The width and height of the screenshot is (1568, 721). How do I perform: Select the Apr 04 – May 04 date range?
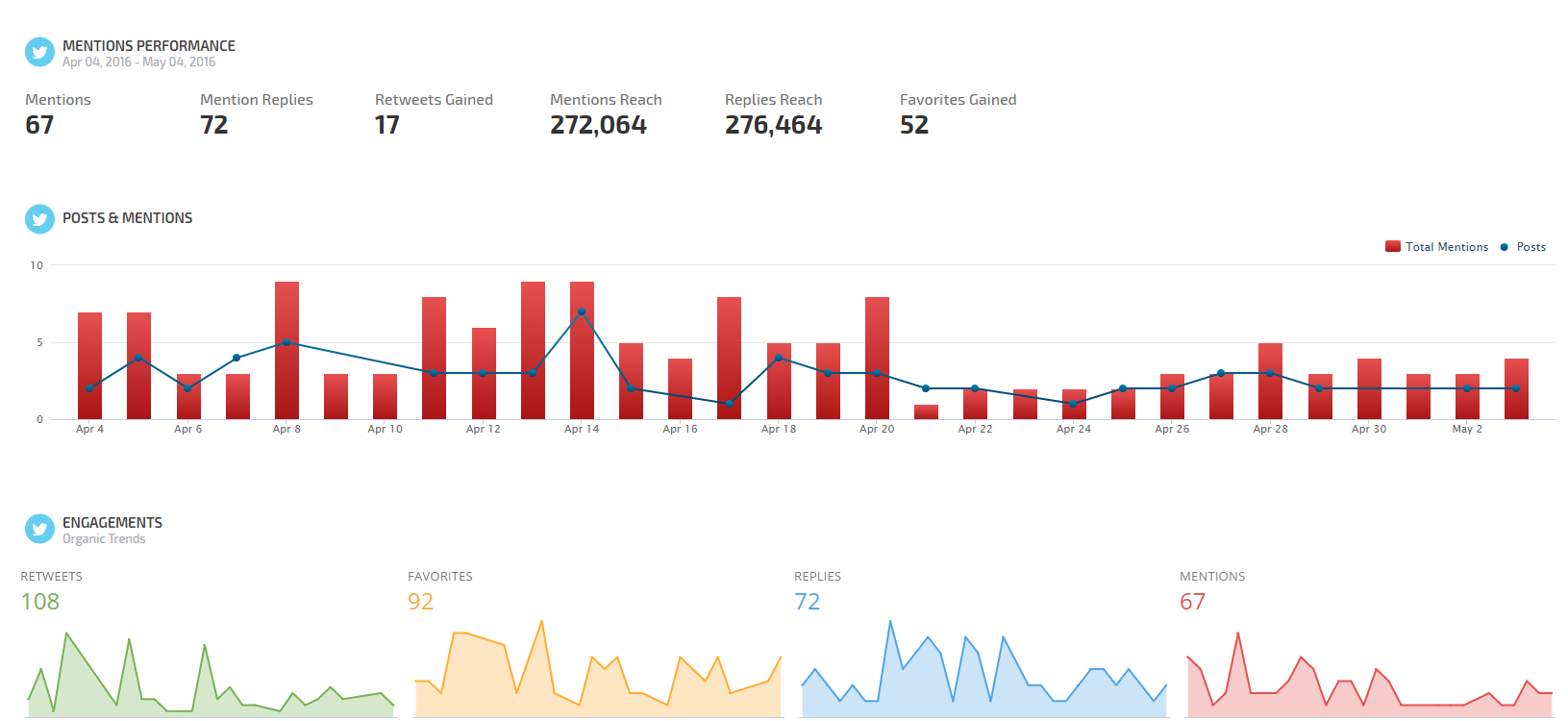tap(138, 62)
